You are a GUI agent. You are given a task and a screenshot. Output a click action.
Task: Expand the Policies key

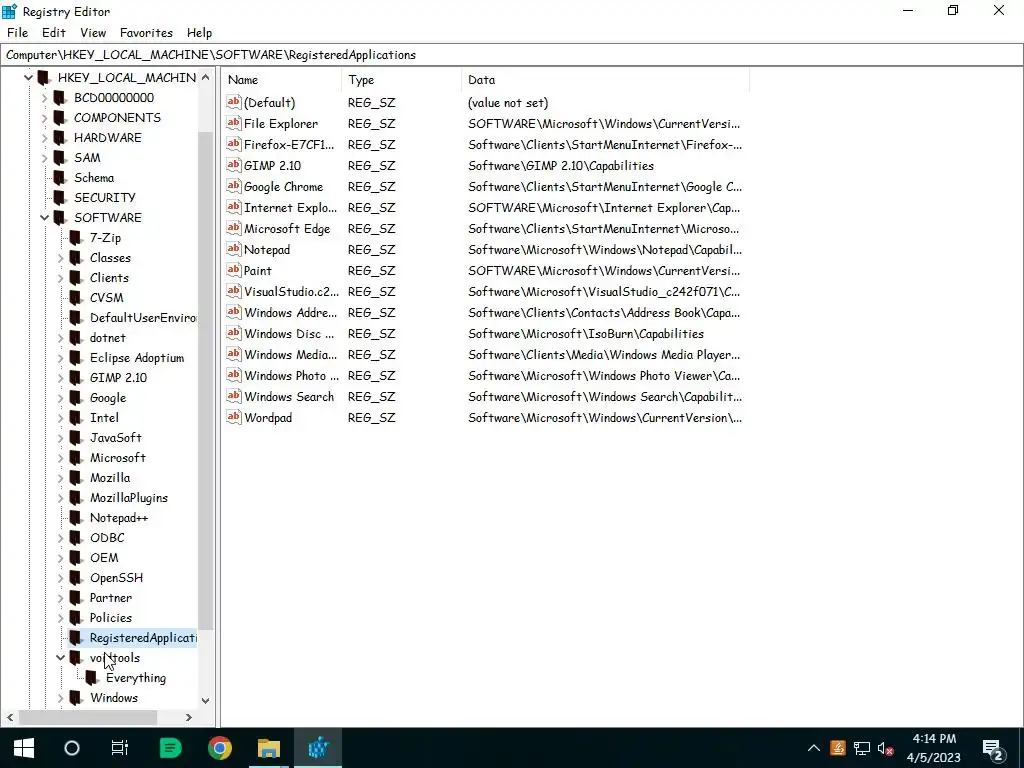click(60, 618)
